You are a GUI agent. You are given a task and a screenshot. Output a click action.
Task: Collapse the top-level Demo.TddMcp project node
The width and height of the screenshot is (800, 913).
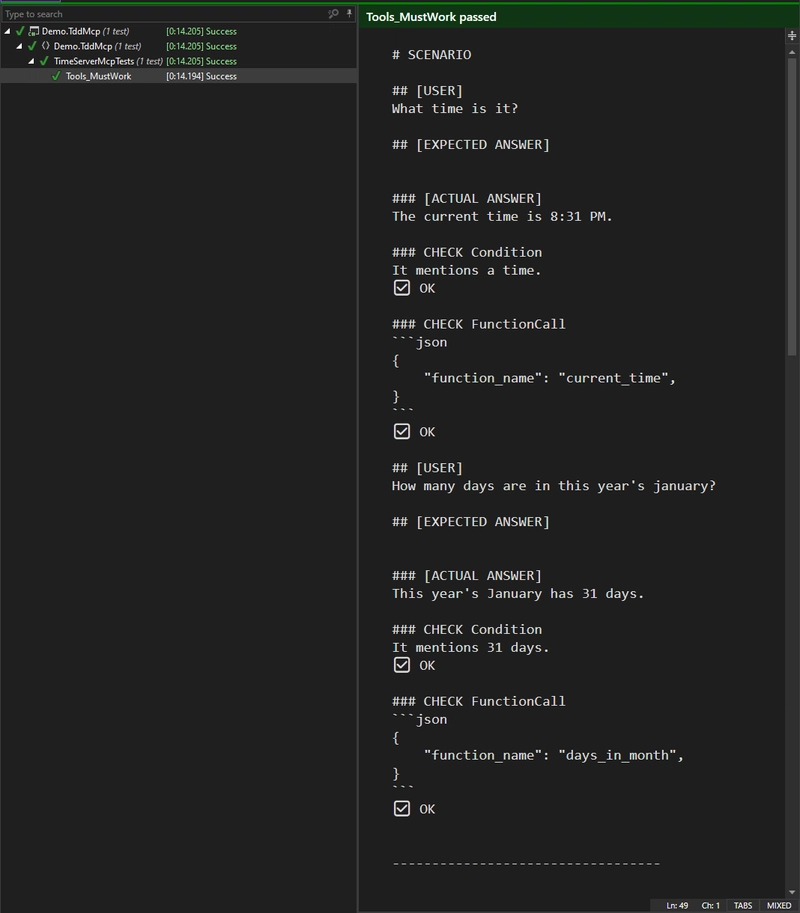(x=7, y=31)
